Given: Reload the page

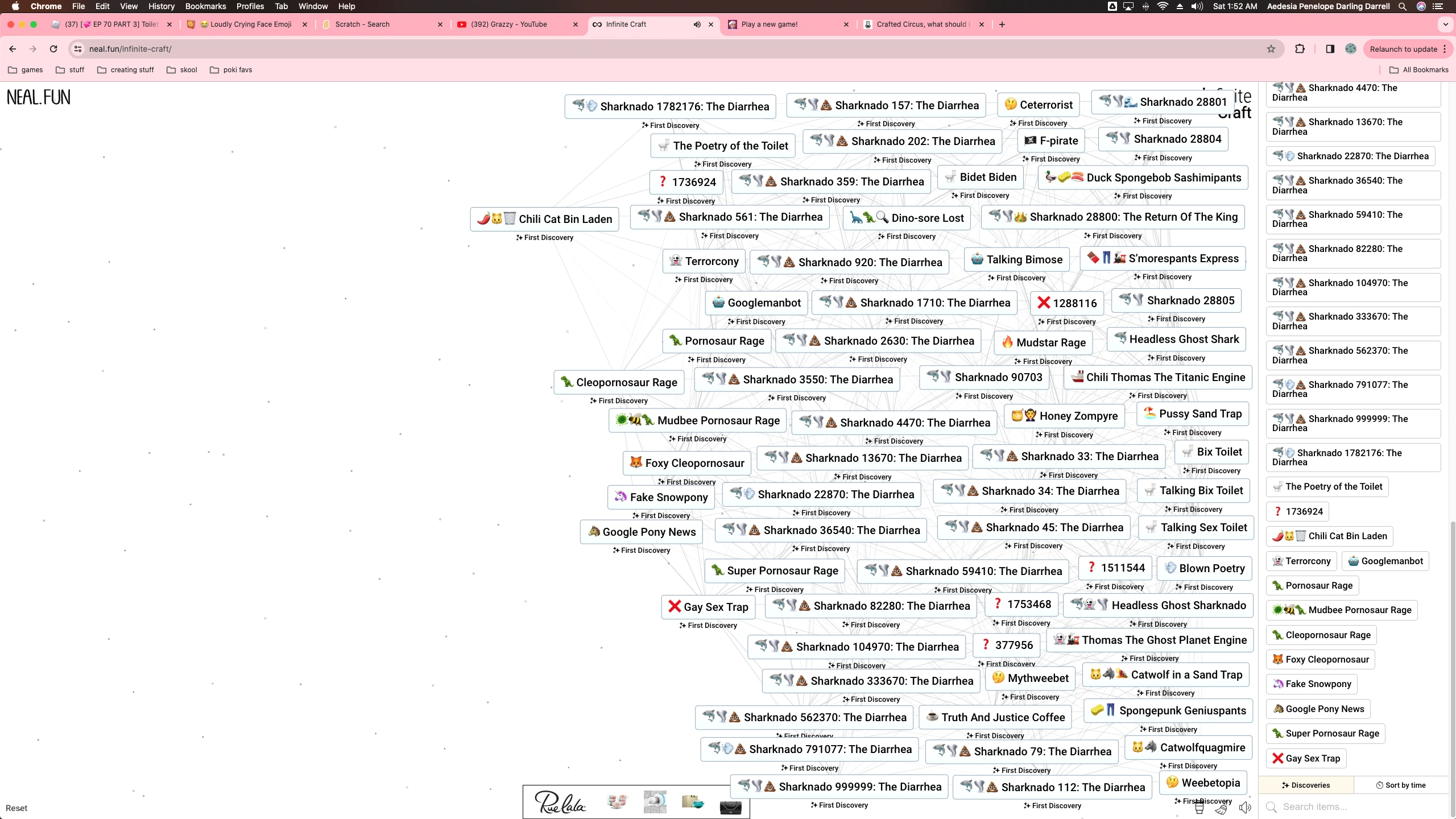Looking at the screenshot, I should click(53, 49).
